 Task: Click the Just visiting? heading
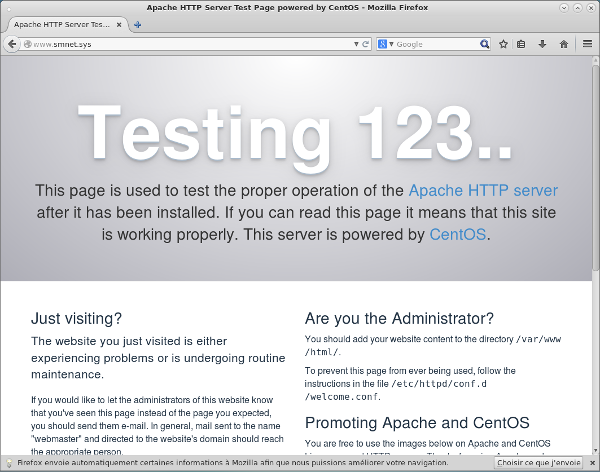click(76, 318)
